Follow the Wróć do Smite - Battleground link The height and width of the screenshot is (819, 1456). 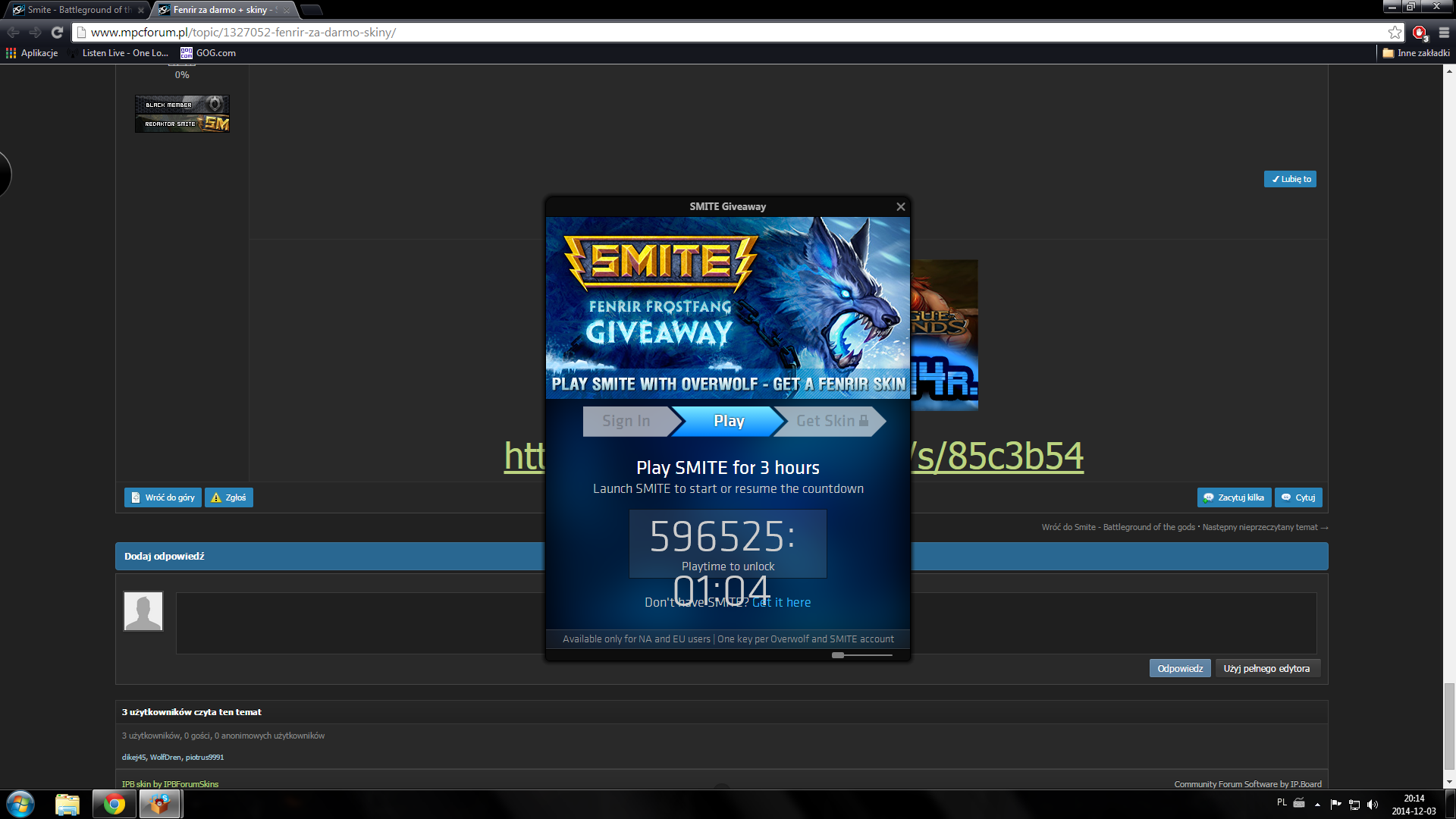click(x=1118, y=528)
